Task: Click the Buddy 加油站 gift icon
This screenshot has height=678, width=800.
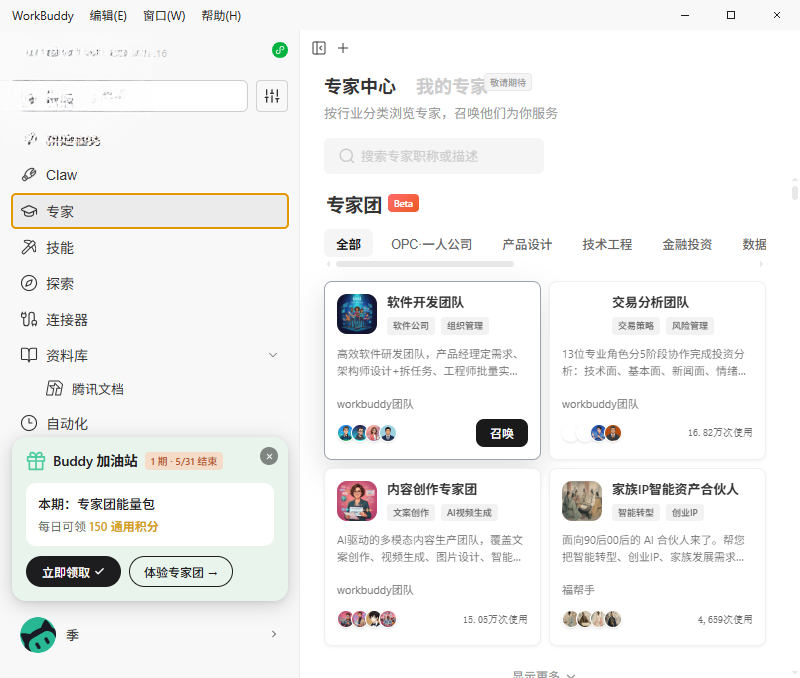Action: (x=36, y=461)
